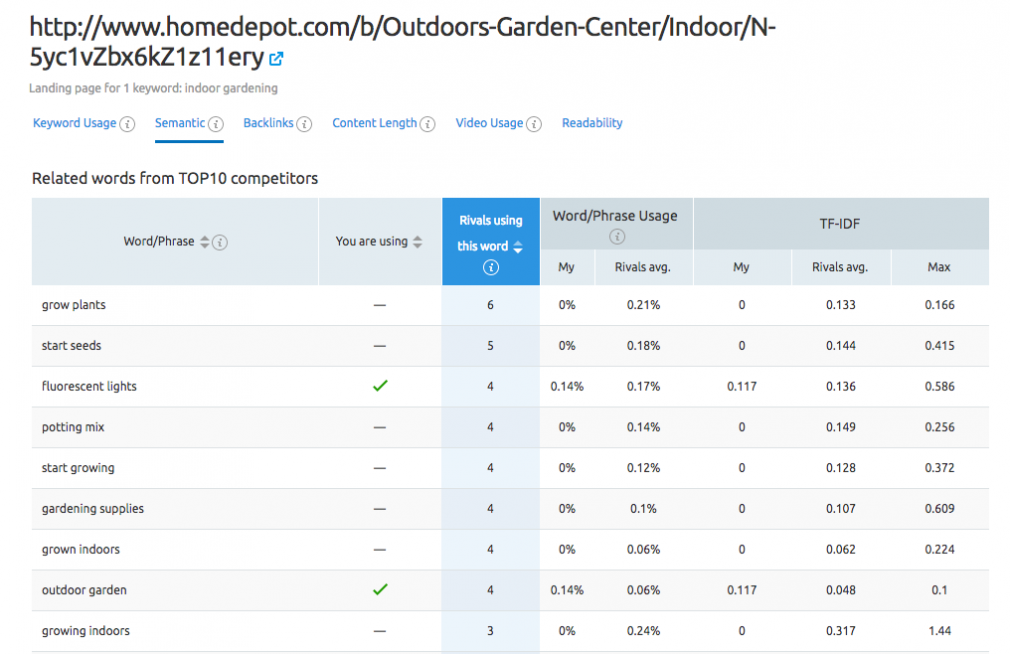The height and width of the screenshot is (654, 1010).
Task: Click the 'outdoor garden' phrase
Action: 84,590
